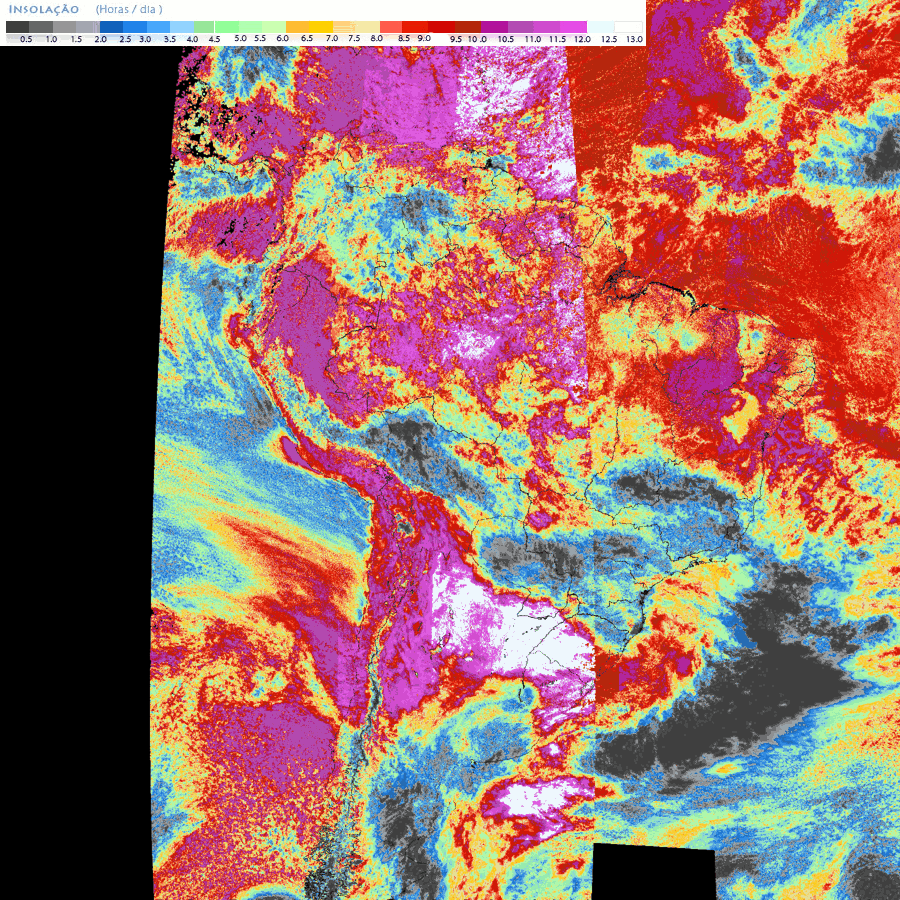Select the '6.0' scale value

[282, 38]
